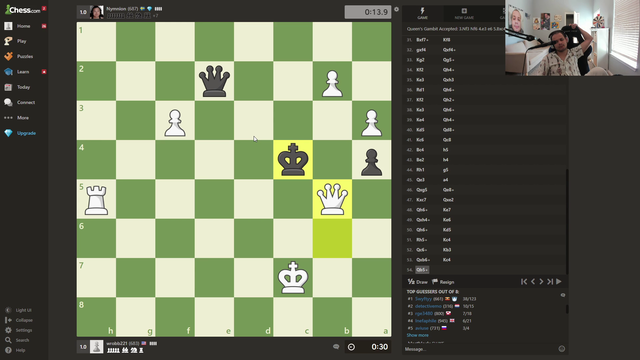
Task: Open the Play sidebar item
Action: [22, 41]
